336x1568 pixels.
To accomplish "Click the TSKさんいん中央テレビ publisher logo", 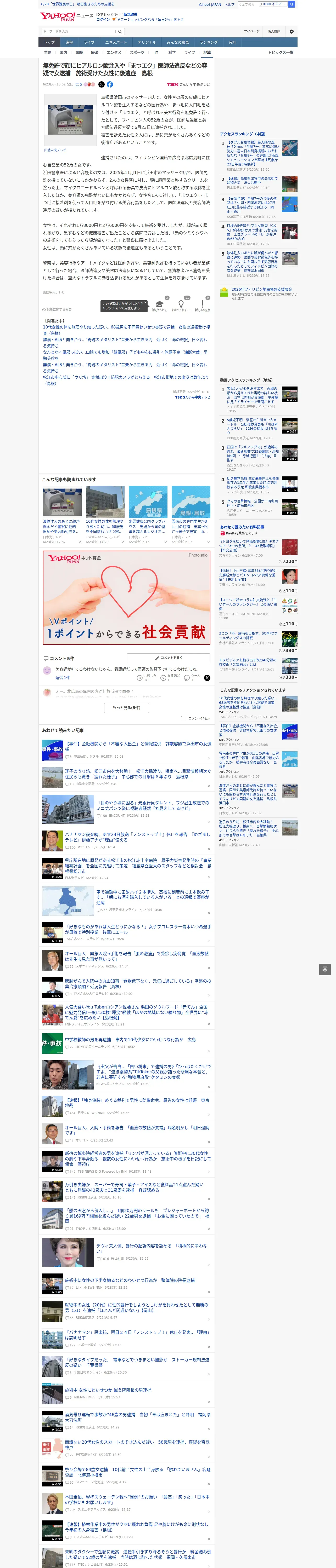I will (x=188, y=85).
